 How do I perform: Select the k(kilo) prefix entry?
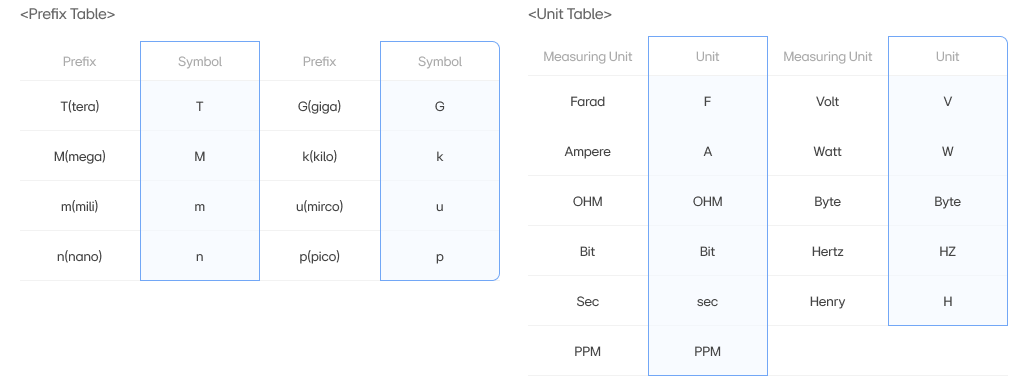319,157
